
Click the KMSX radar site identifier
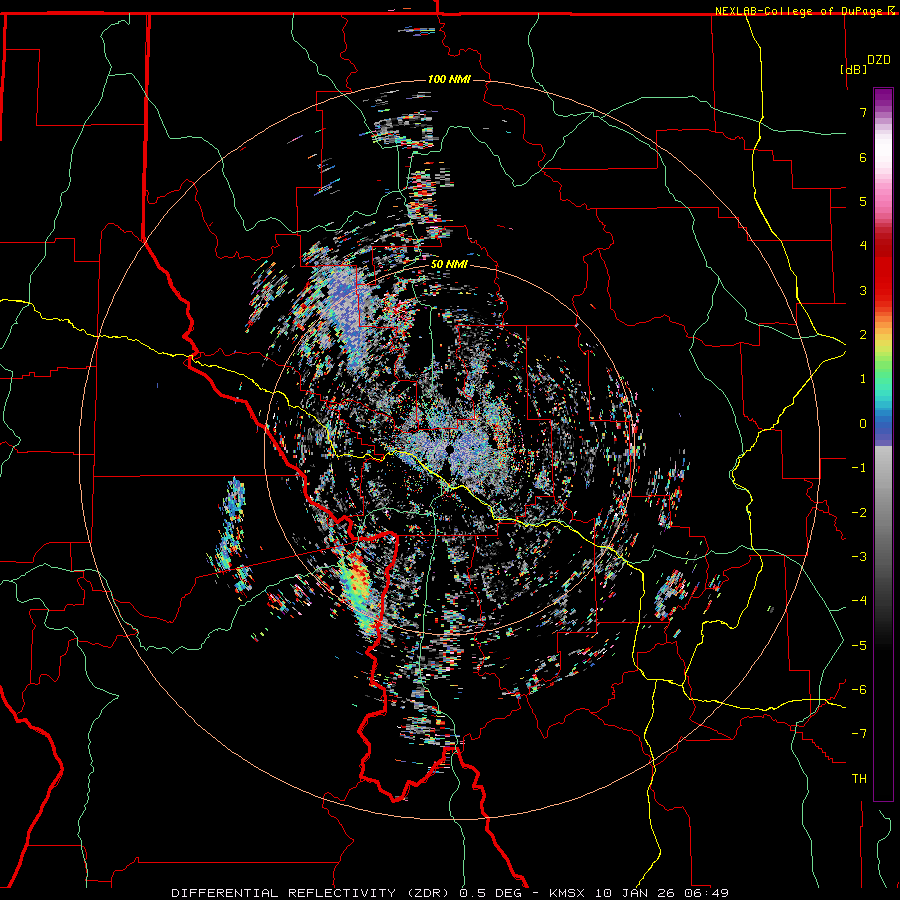click(x=569, y=893)
